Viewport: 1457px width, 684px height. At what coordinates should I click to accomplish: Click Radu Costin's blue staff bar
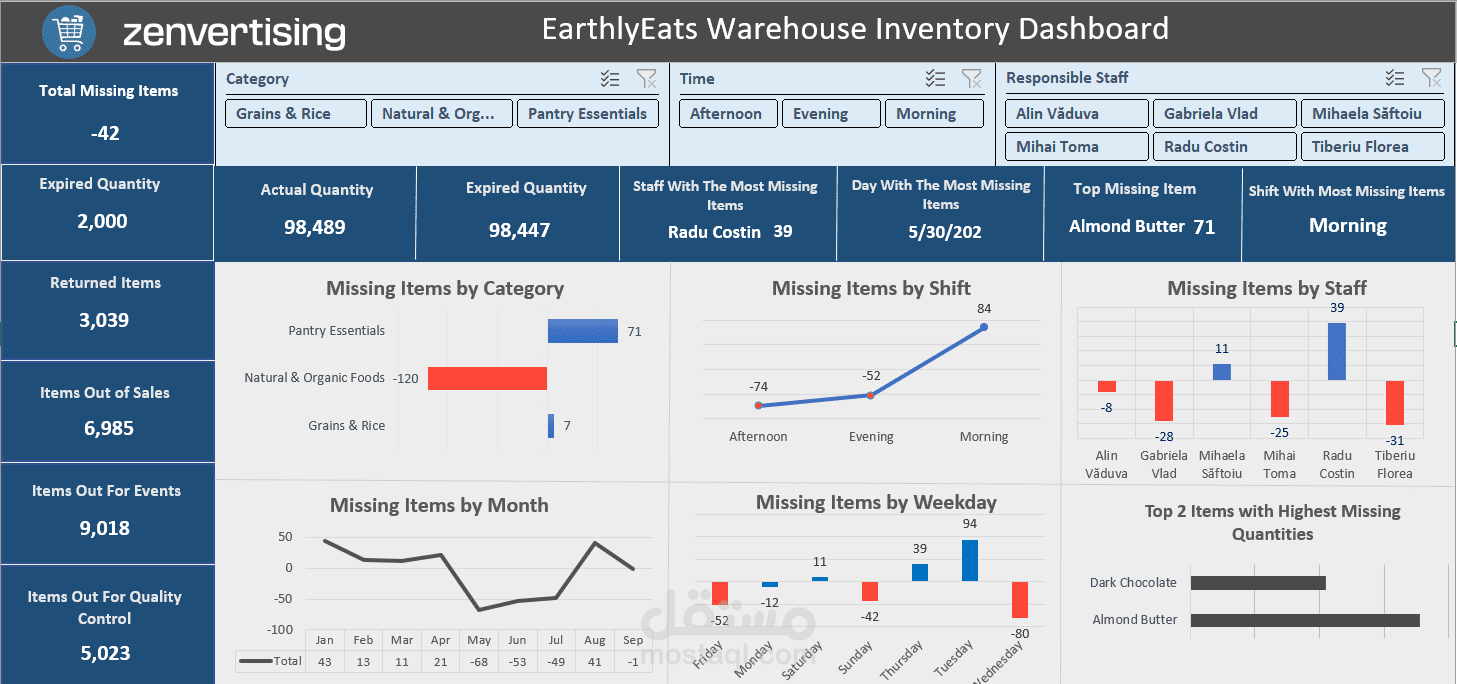click(1337, 351)
